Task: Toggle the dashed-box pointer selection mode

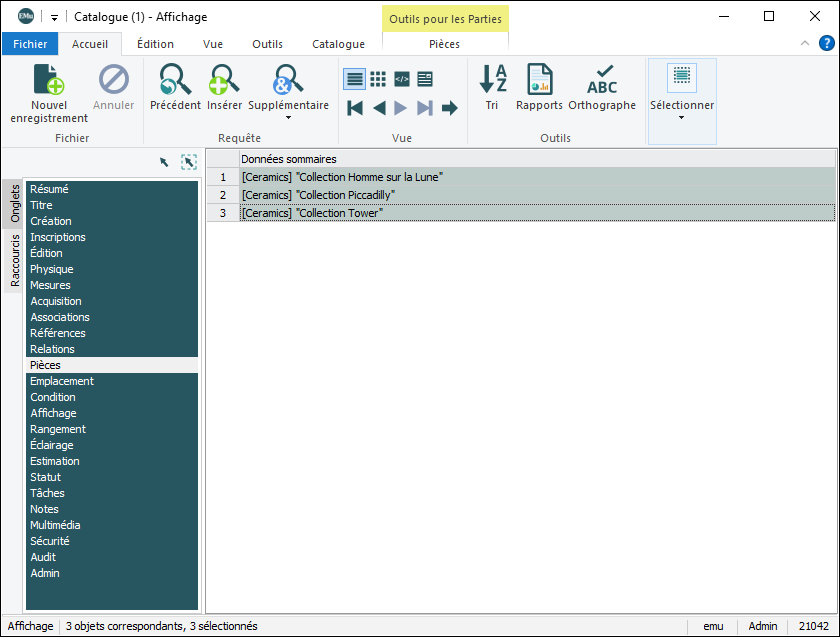Action: click(188, 162)
